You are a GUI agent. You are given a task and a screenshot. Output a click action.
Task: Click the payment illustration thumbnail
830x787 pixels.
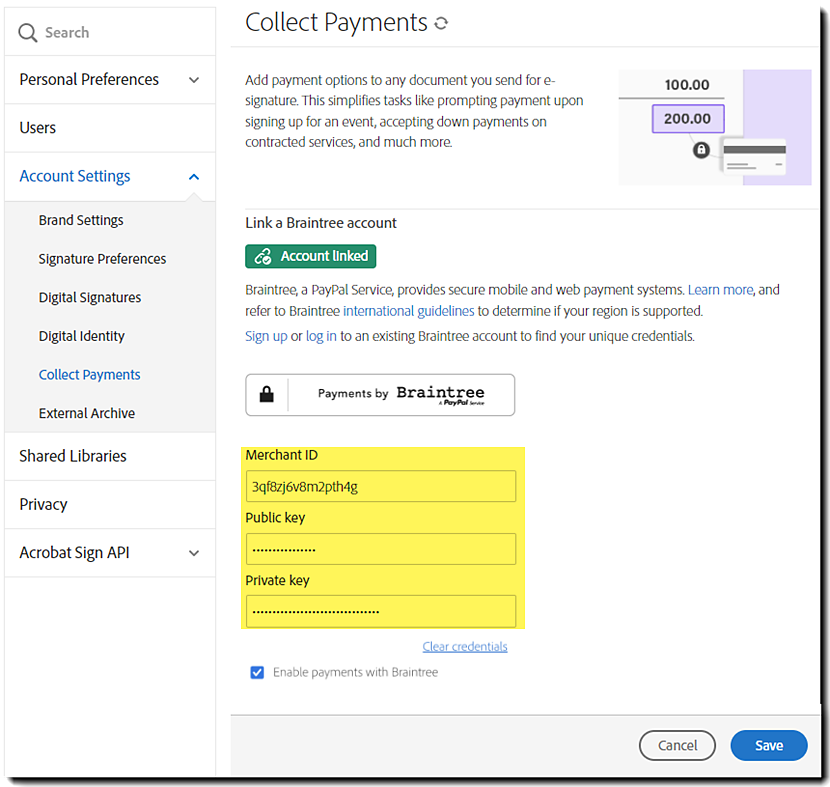tap(714, 127)
